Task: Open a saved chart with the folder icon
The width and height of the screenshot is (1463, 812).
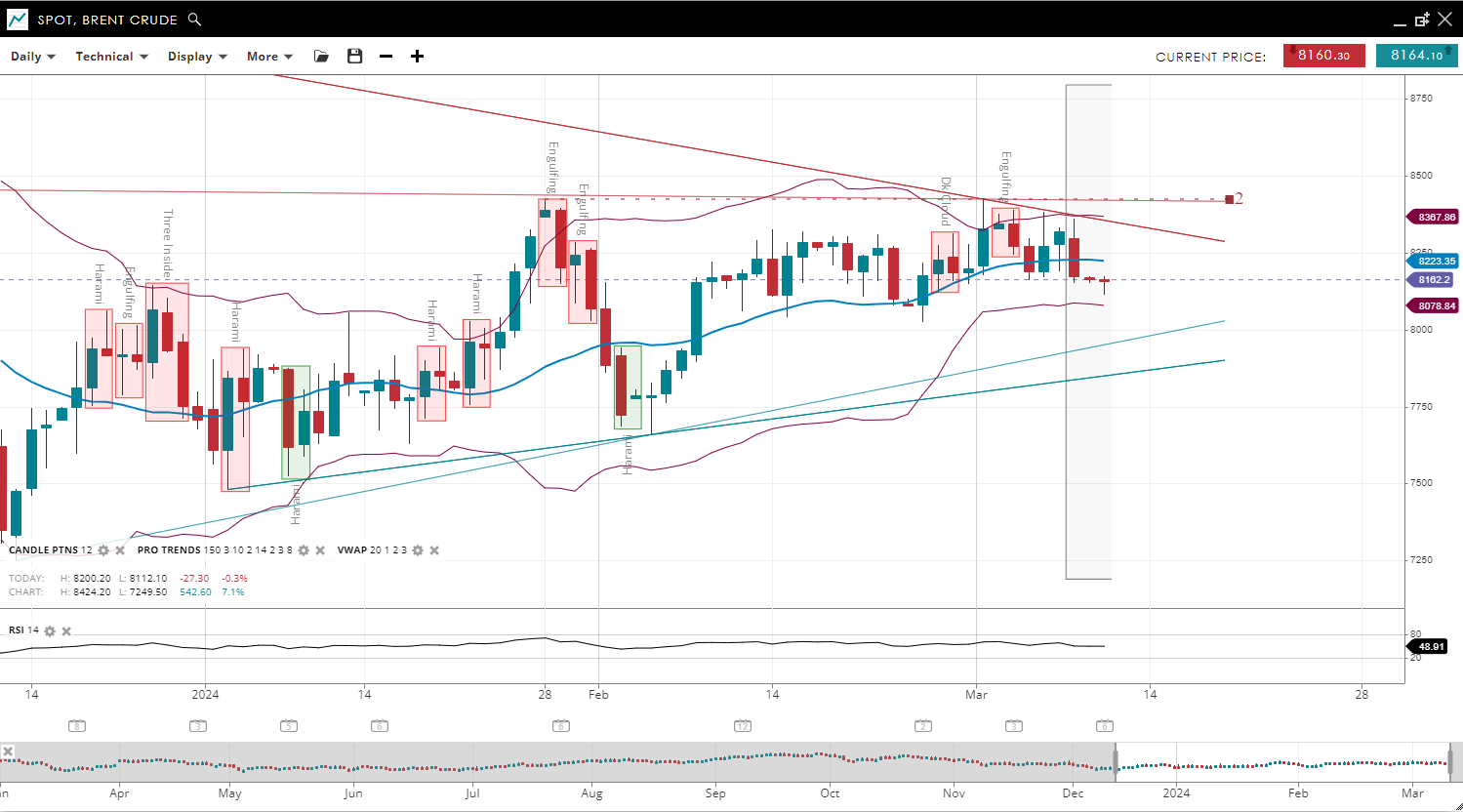Action: coord(321,57)
